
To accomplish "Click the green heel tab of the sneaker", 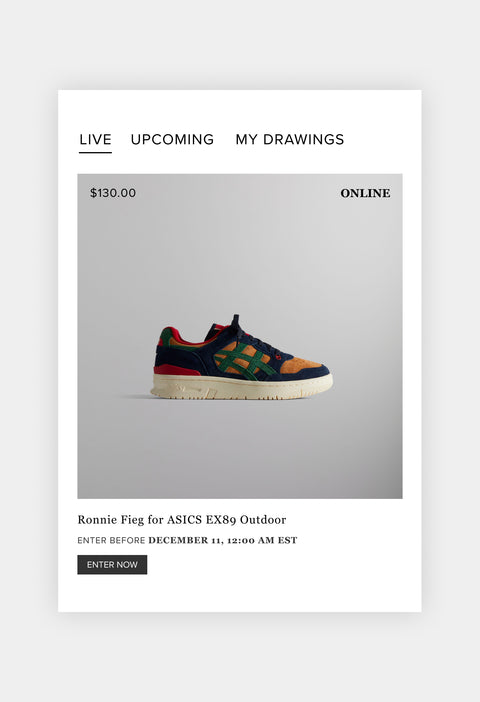I will click(x=166, y=337).
